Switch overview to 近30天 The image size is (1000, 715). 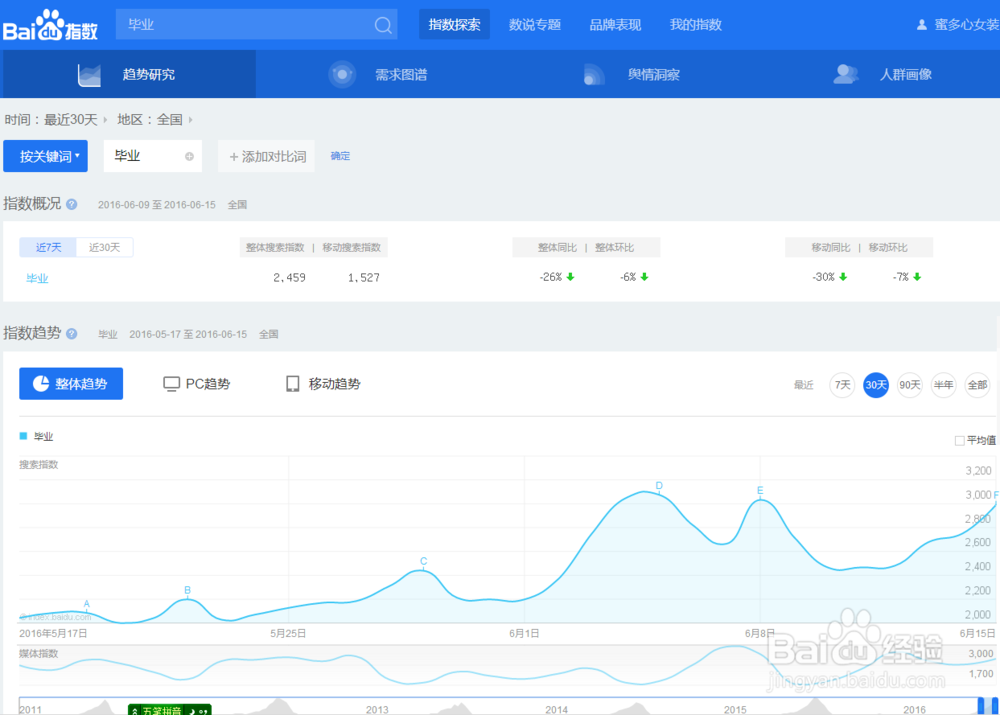pyautogui.click(x=105, y=247)
